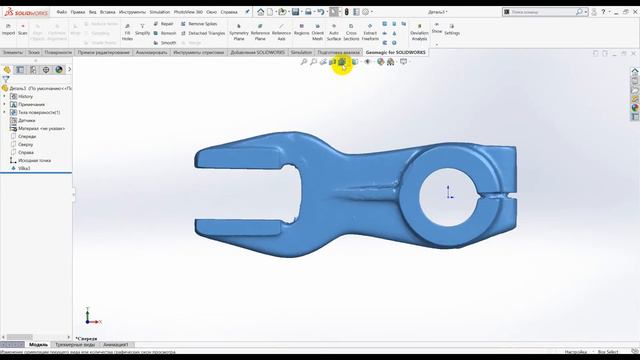Viewport: 640px width, 360px height.
Task: Select the Fill Holes tool
Action: click(x=127, y=32)
